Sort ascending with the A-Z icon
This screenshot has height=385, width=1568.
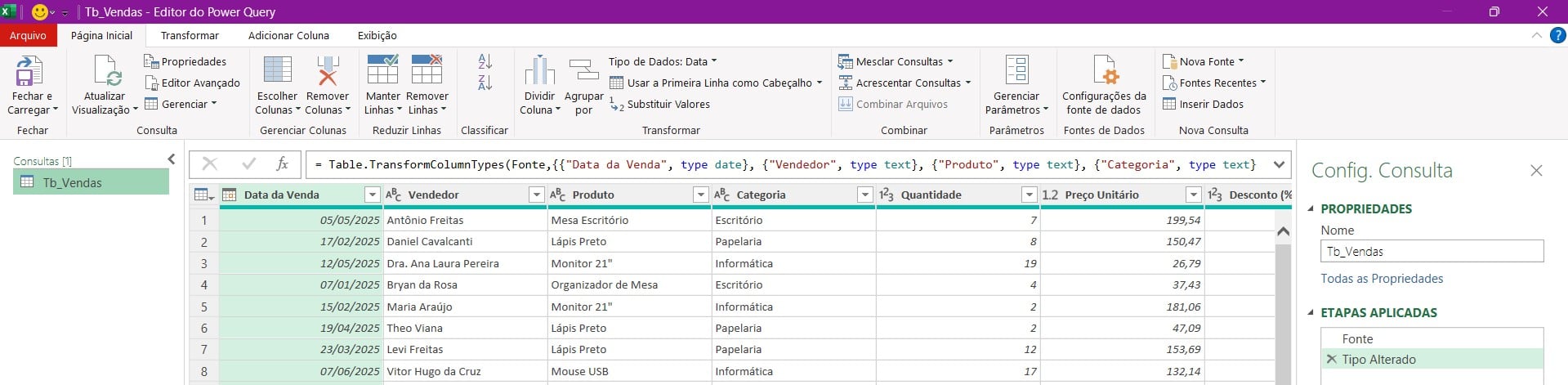pyautogui.click(x=485, y=61)
